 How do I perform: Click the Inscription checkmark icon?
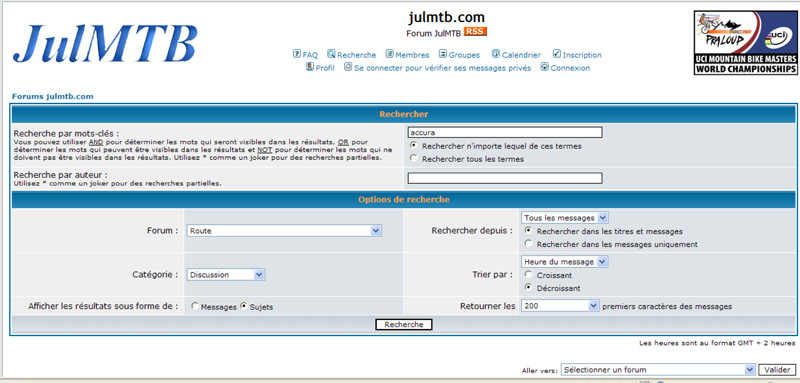pos(557,54)
